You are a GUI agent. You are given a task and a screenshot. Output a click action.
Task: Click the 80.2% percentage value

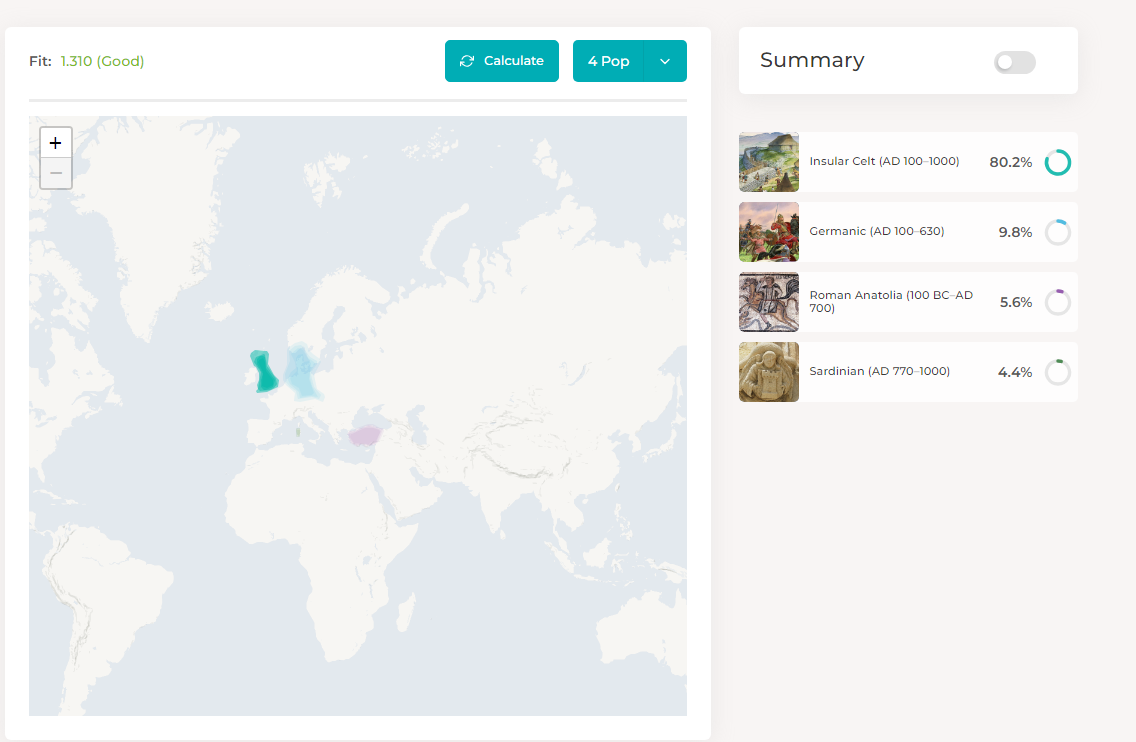pos(1011,162)
